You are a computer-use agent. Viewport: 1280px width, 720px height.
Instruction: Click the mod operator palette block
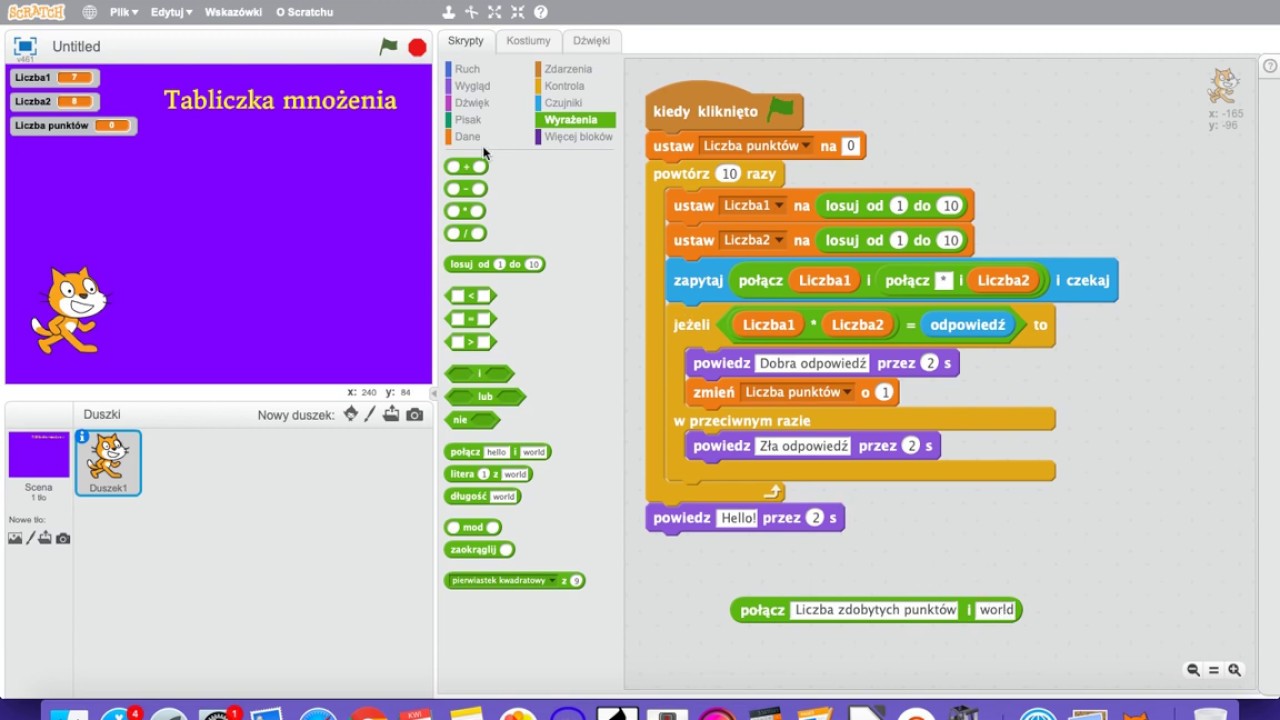click(472, 527)
